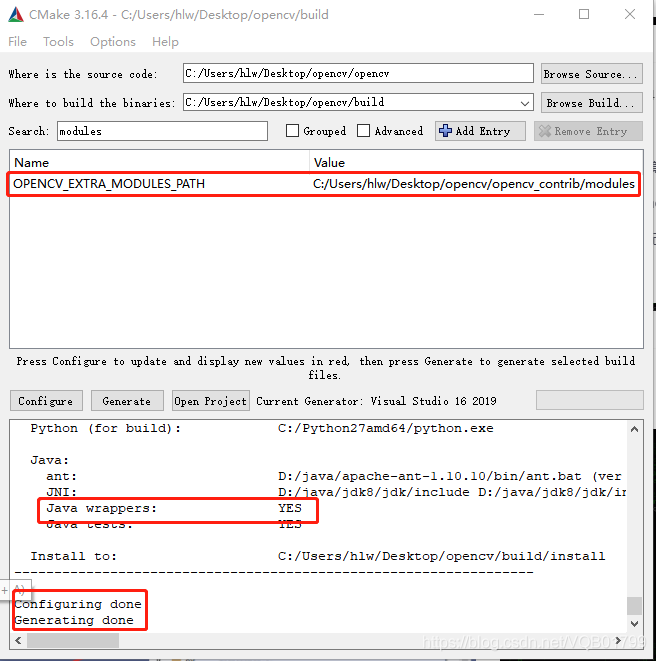This screenshot has width=656, height=661.
Task: Select the OPENCV_EXTRA_MODULES_PATH entry name
Action: coord(109,184)
